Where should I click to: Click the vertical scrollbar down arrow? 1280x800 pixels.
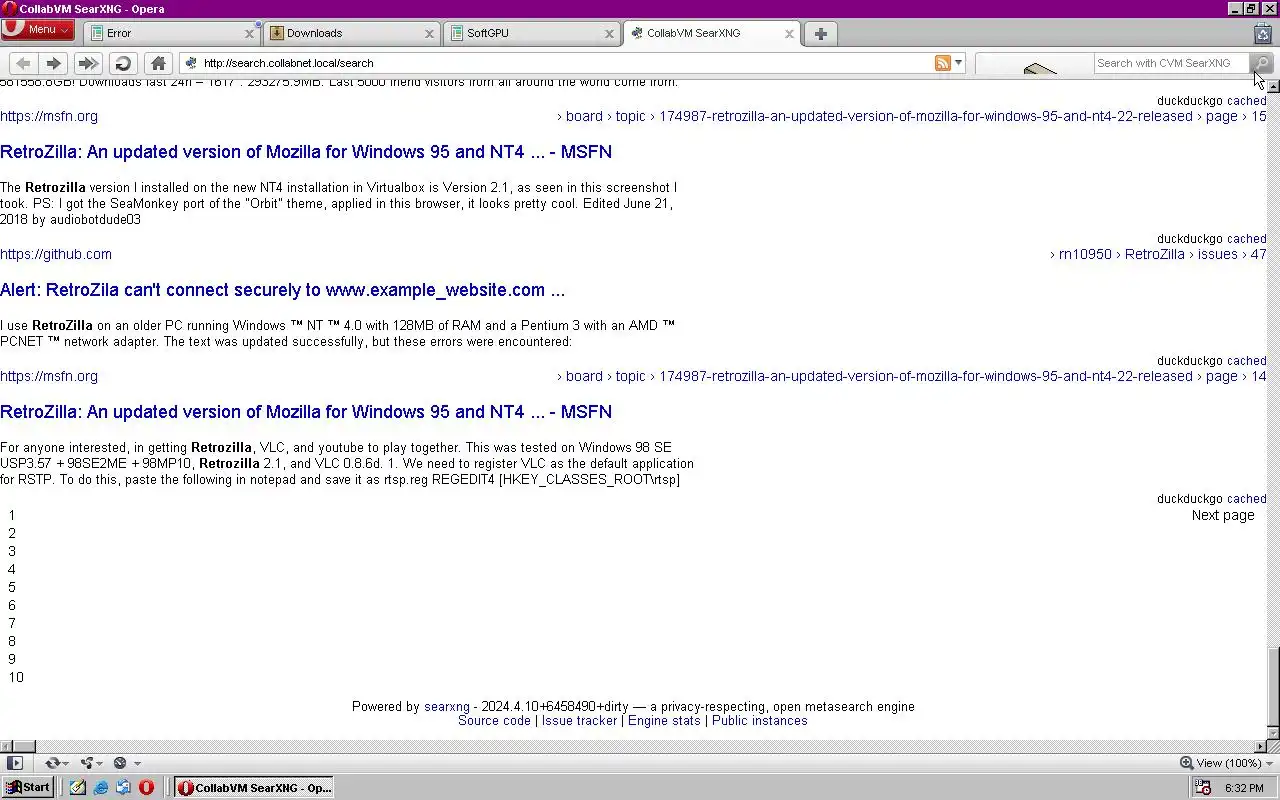pyautogui.click(x=1273, y=733)
